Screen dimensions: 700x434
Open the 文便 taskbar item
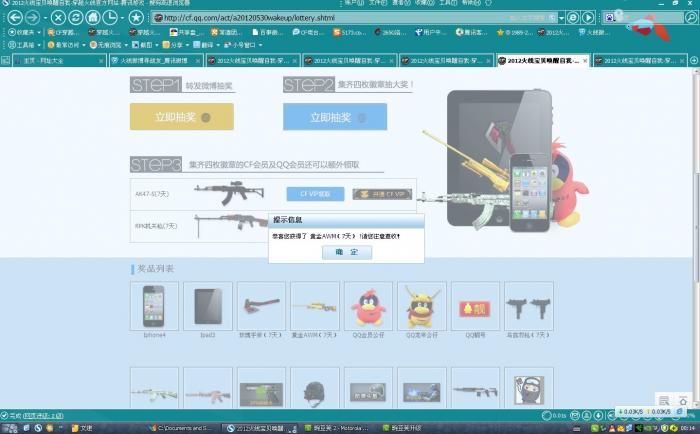tap(82, 428)
